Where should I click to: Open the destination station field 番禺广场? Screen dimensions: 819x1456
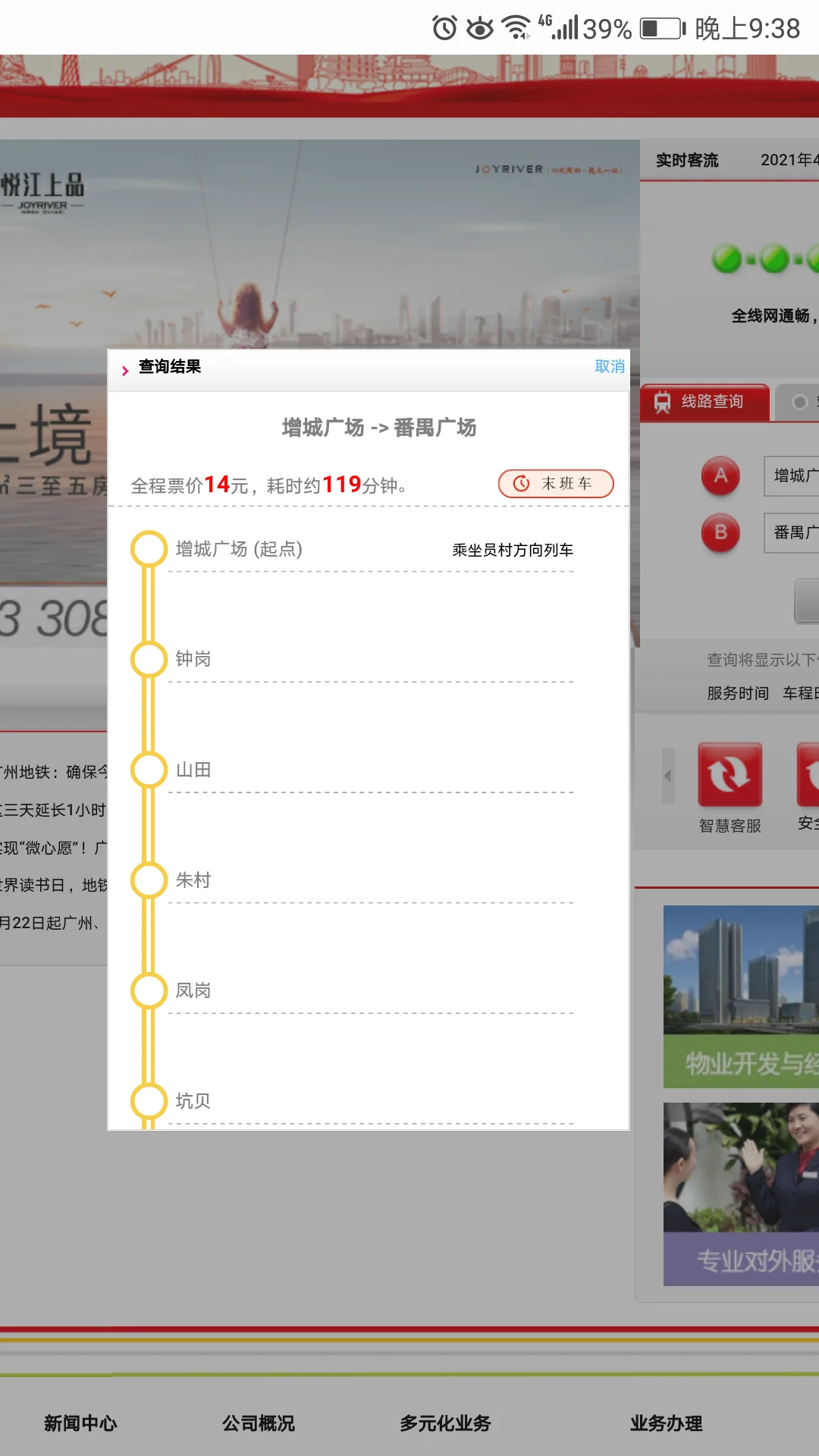click(x=792, y=533)
